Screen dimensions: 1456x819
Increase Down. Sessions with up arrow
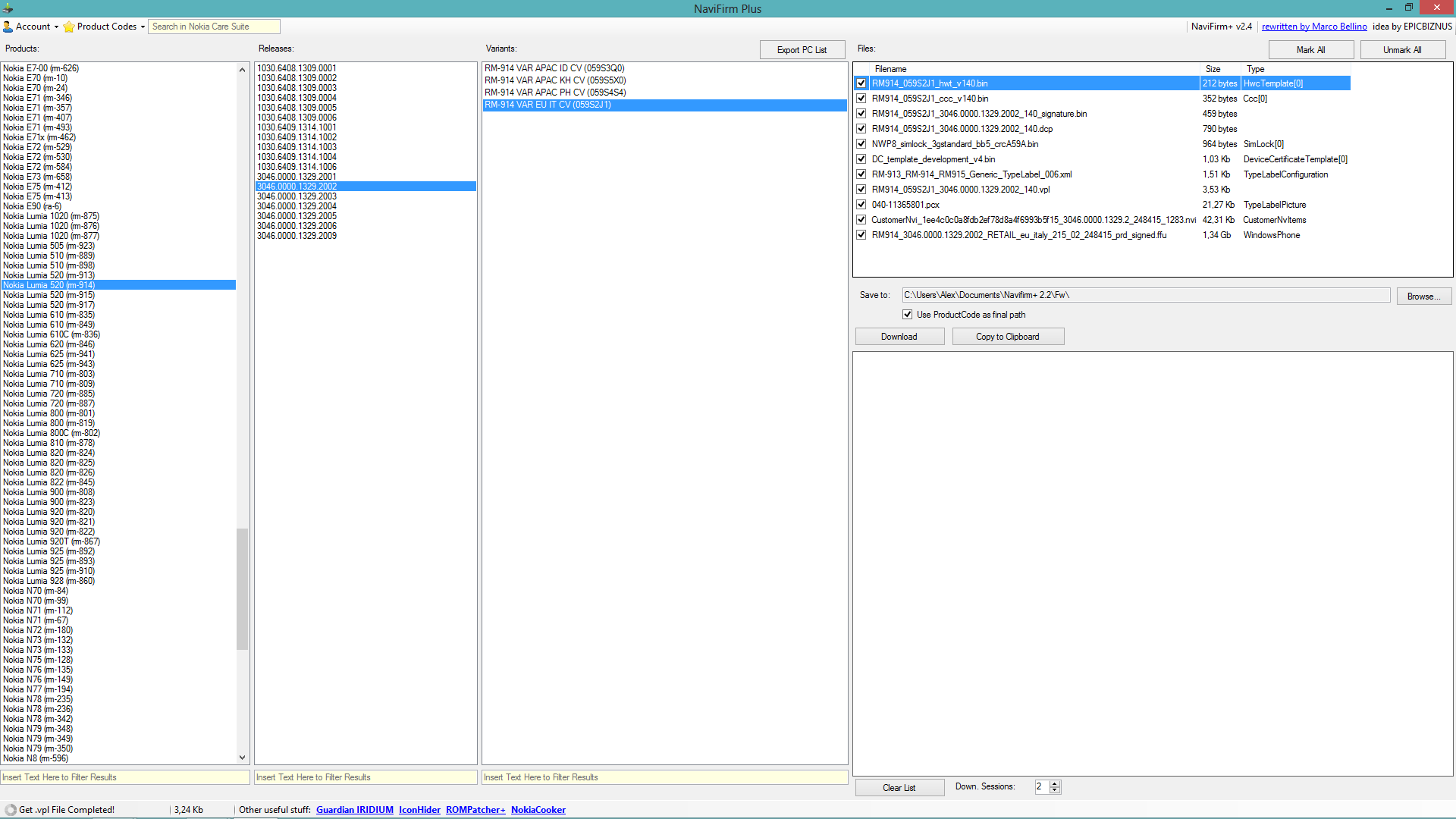tap(1054, 783)
